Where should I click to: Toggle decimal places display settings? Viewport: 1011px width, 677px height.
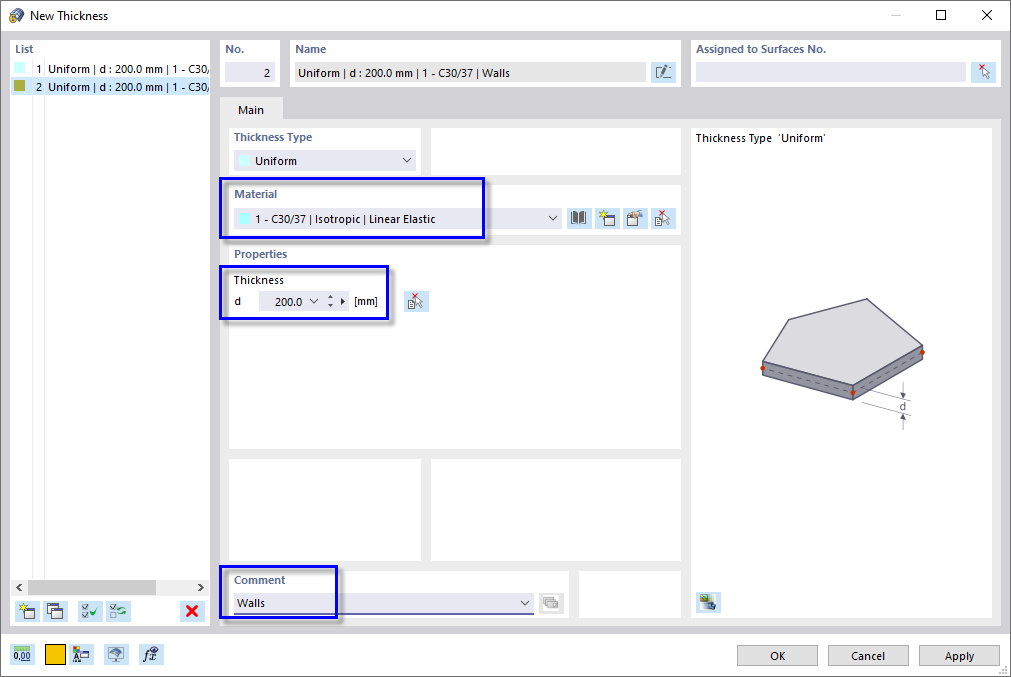(21, 654)
